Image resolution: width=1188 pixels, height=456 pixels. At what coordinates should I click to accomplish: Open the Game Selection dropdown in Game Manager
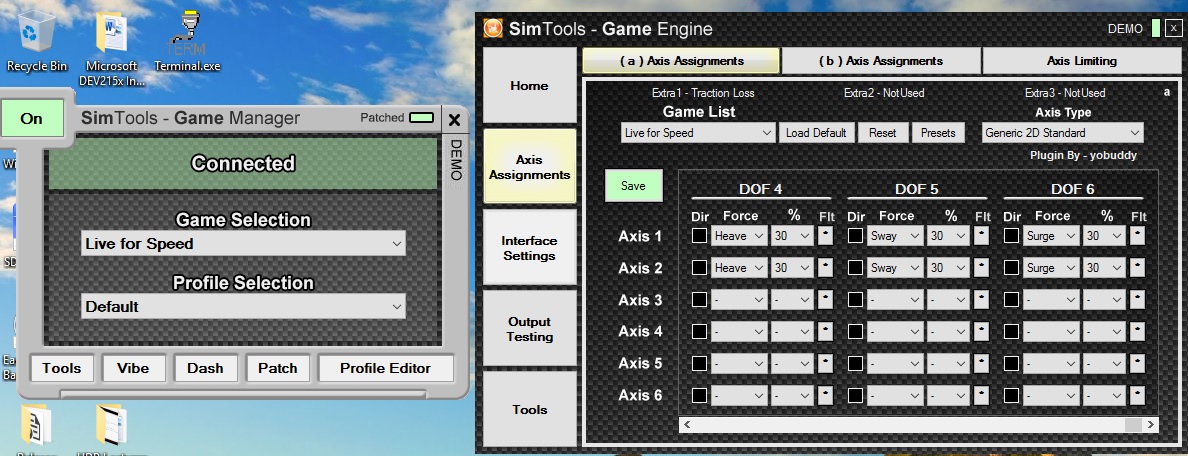(243, 244)
